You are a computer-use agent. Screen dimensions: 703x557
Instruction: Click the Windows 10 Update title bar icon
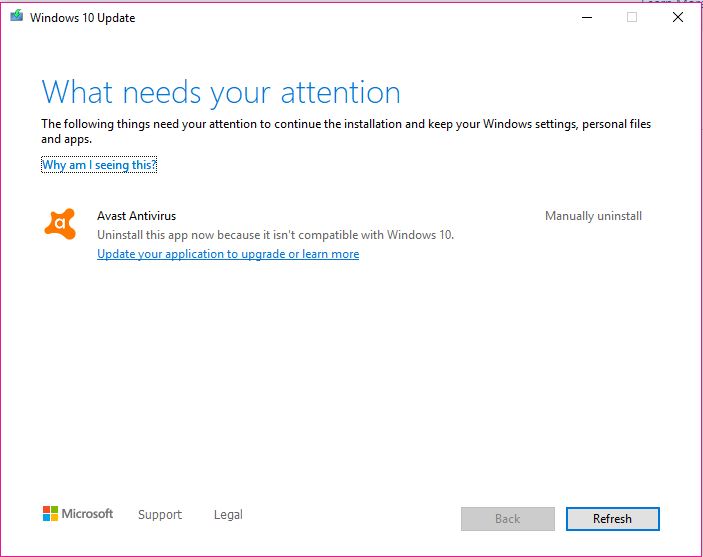coord(17,16)
